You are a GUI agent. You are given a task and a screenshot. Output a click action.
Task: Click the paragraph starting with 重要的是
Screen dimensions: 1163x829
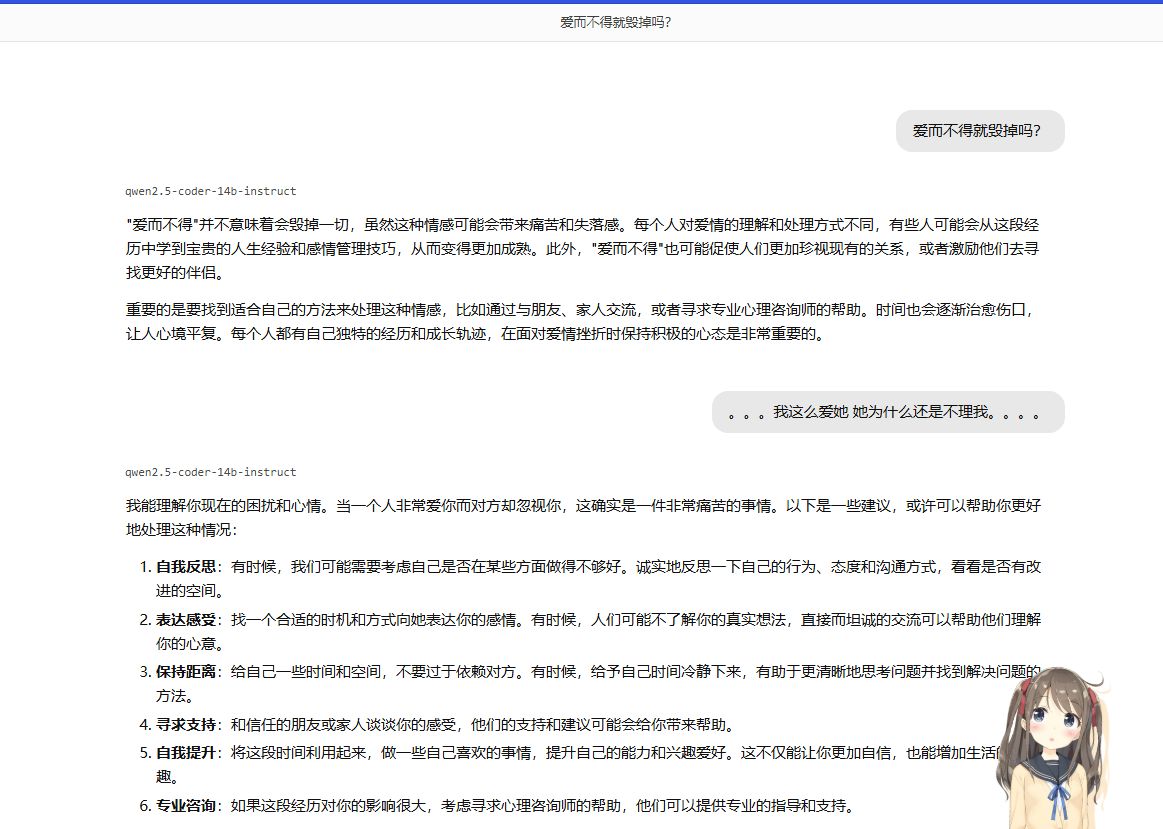(582, 321)
